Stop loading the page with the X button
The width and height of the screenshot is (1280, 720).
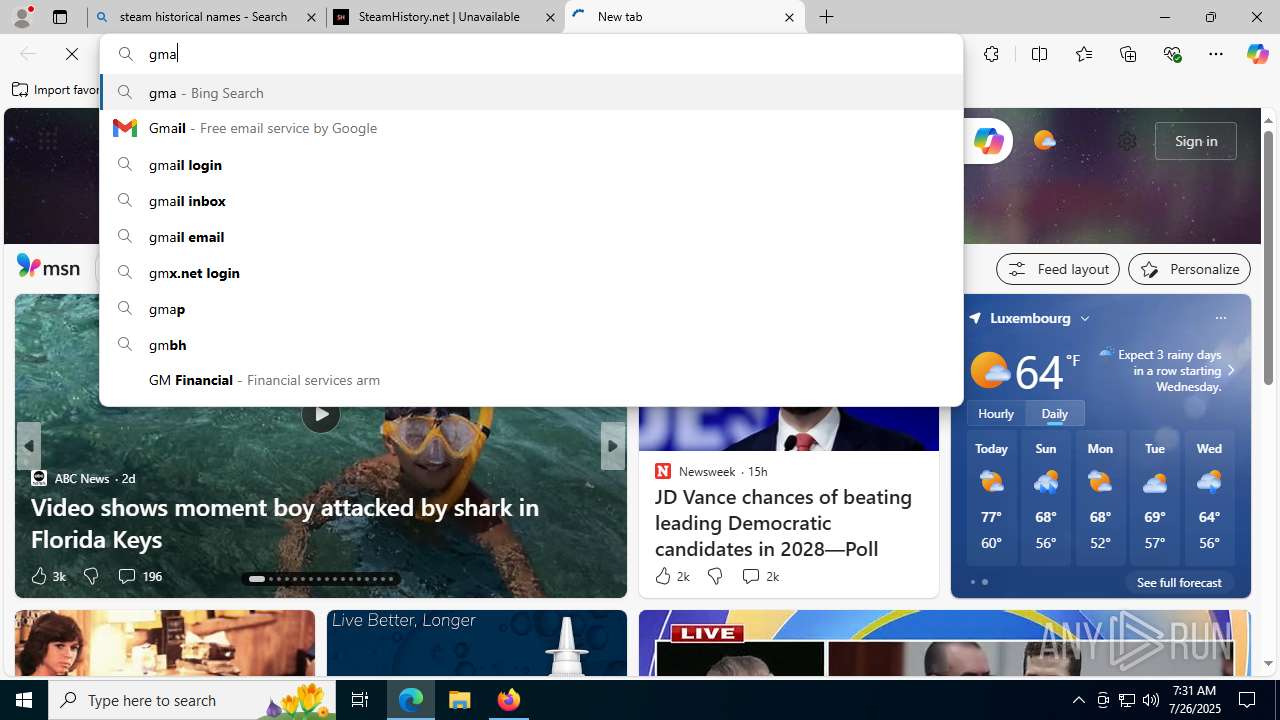72,54
